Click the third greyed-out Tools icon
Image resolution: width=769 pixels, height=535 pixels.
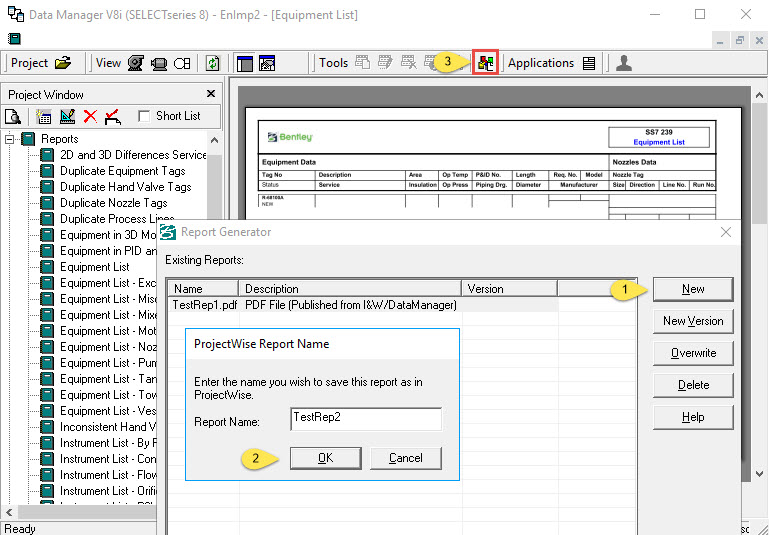409,63
